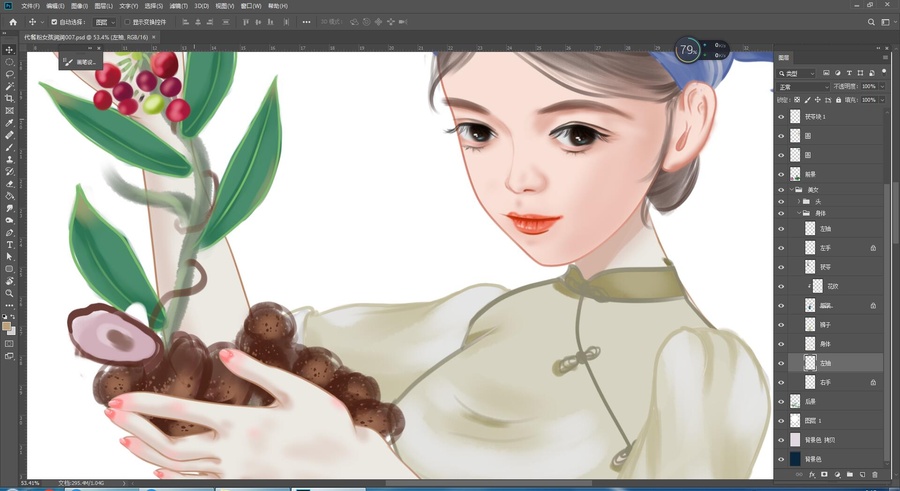Select the Horizontal Type tool
Screen dimensions: 900x491
pyautogui.click(x=9, y=245)
